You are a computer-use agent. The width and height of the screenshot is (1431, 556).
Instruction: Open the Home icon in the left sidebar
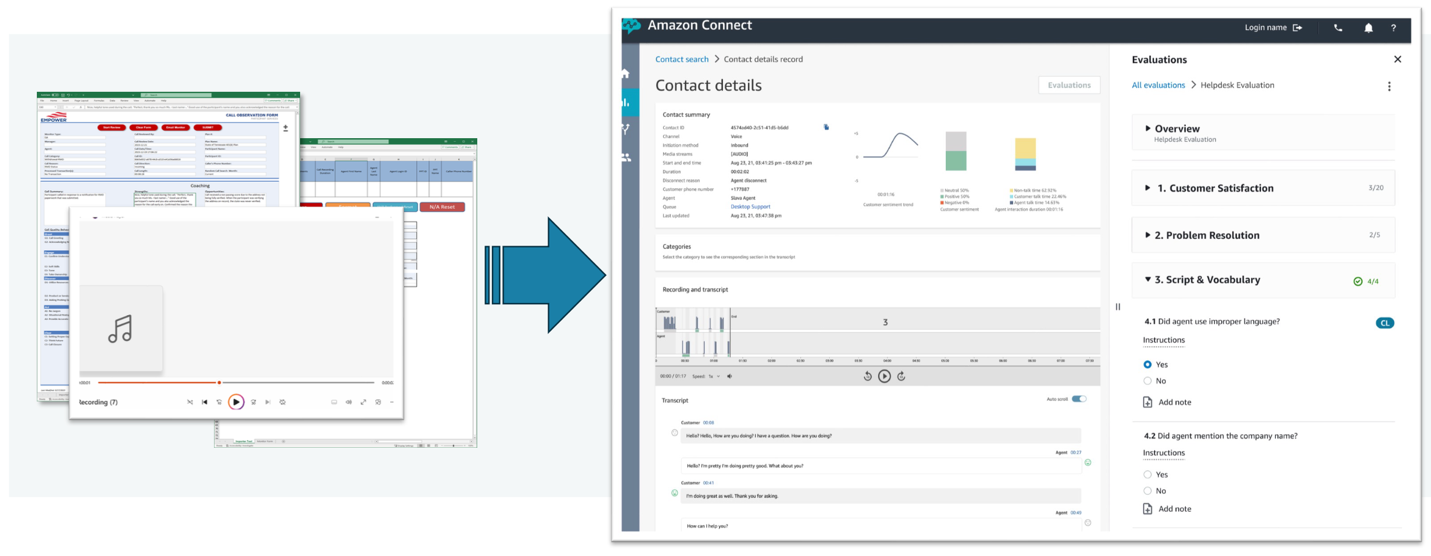(626, 73)
